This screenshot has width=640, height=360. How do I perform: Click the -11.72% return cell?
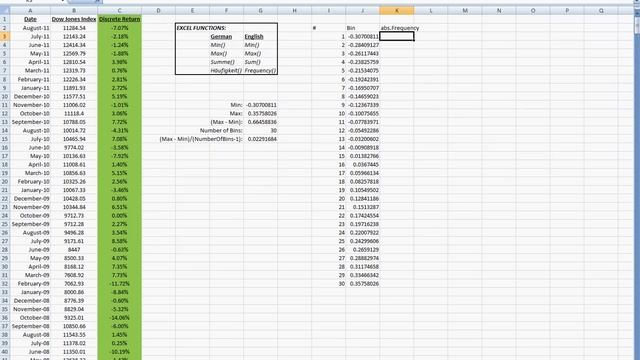pyautogui.click(x=120, y=284)
